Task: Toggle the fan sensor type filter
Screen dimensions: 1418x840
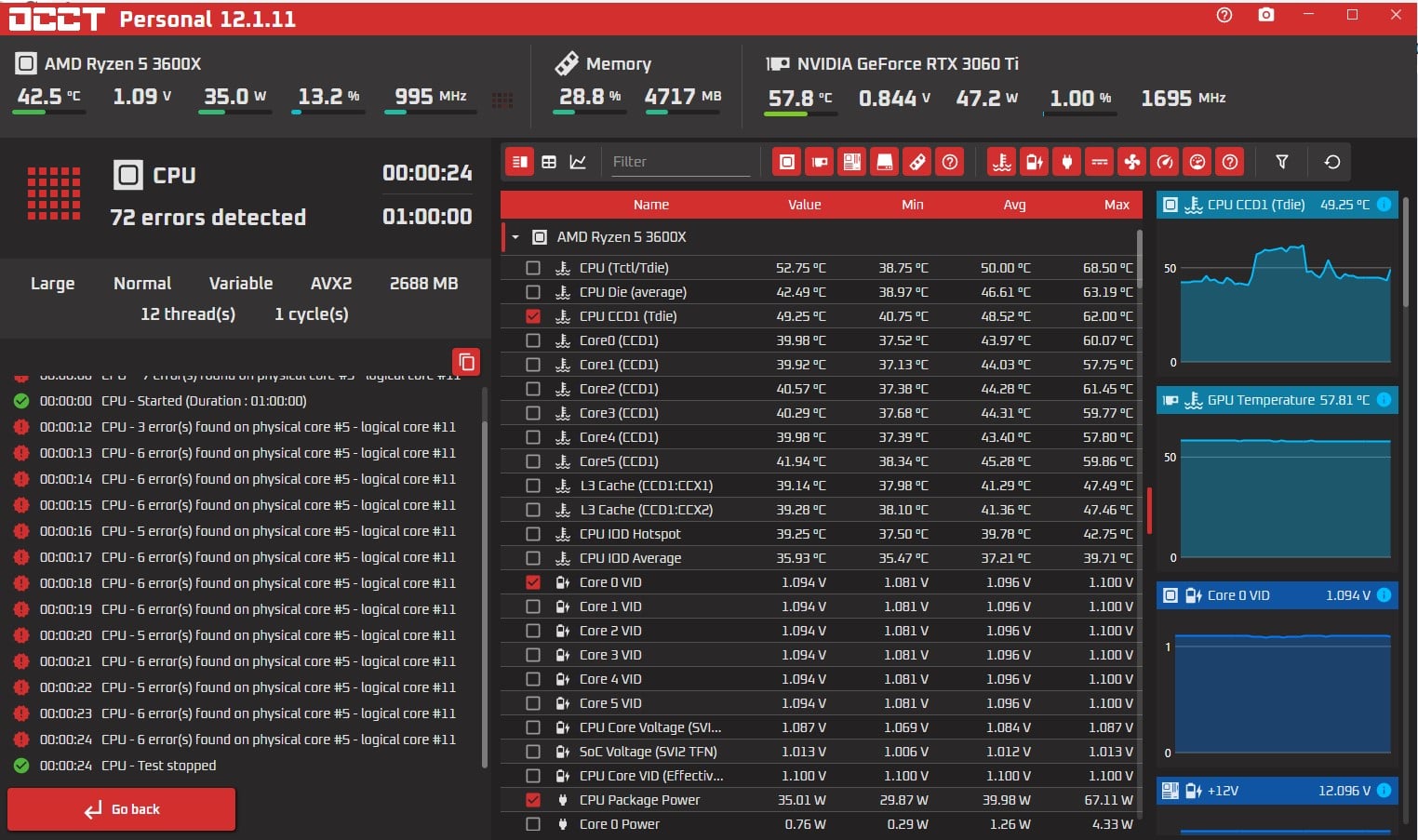Action: tap(1132, 162)
